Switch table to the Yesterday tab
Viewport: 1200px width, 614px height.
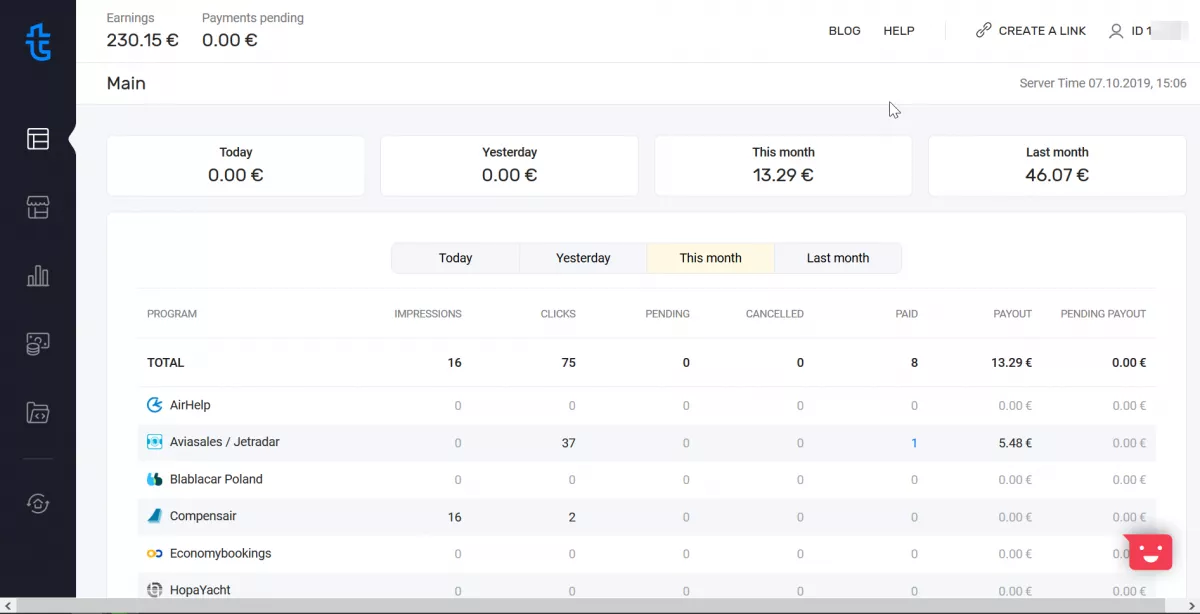583,258
